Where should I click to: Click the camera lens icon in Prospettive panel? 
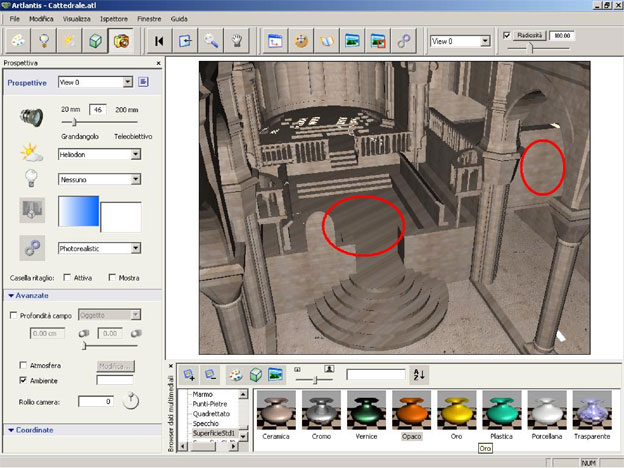coord(31,116)
